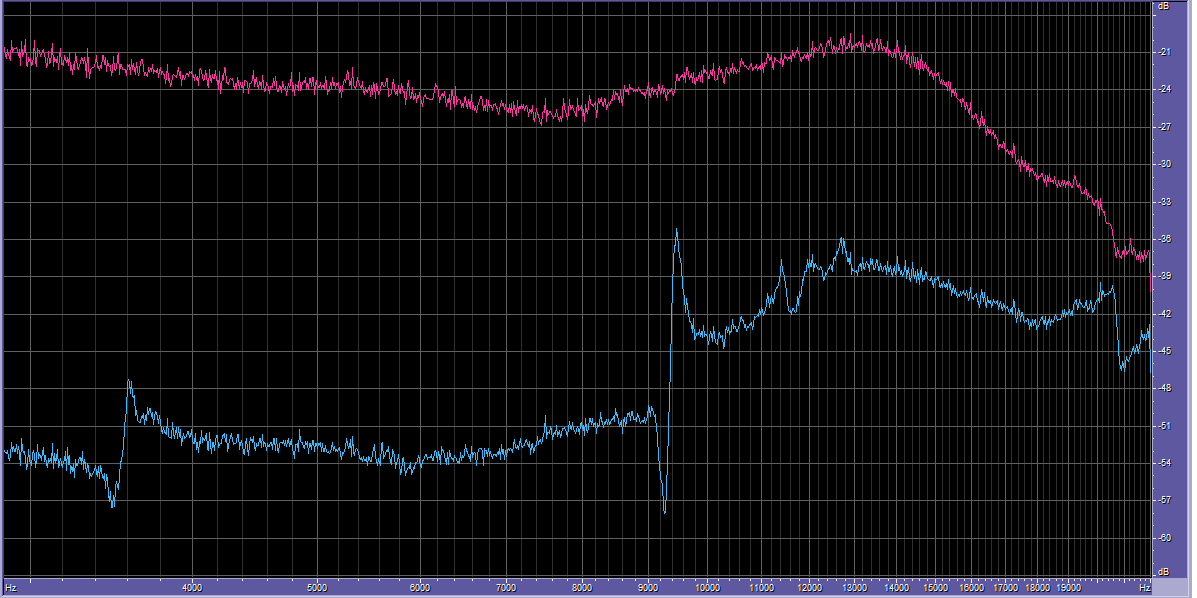1197x598 pixels.
Task: Click the -24 dB level label
Action: point(1165,90)
